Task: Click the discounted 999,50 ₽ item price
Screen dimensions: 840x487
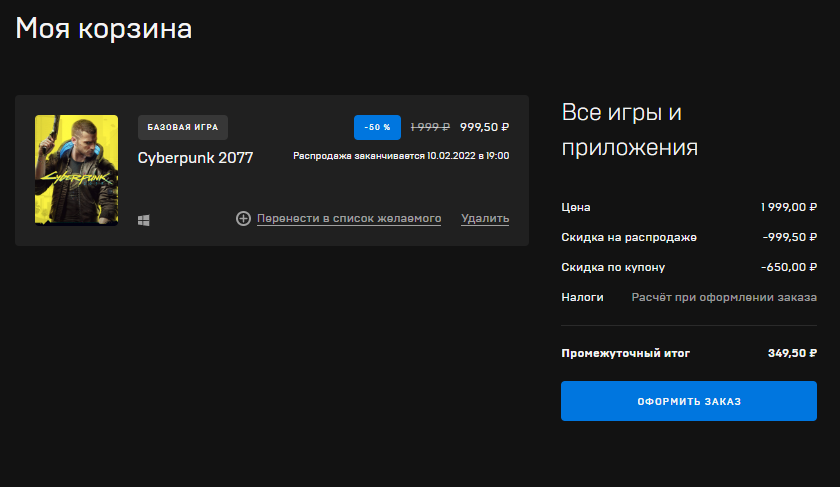Action: click(484, 127)
